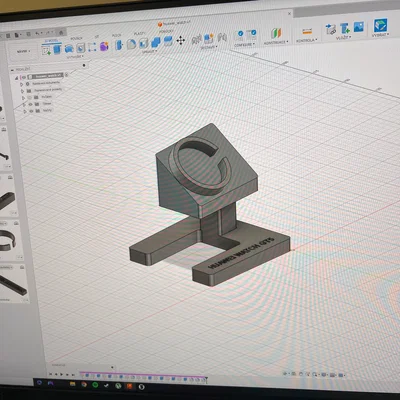The height and width of the screenshot is (400, 400).
Task: Select the Press Pull modify tool
Action: (119, 45)
